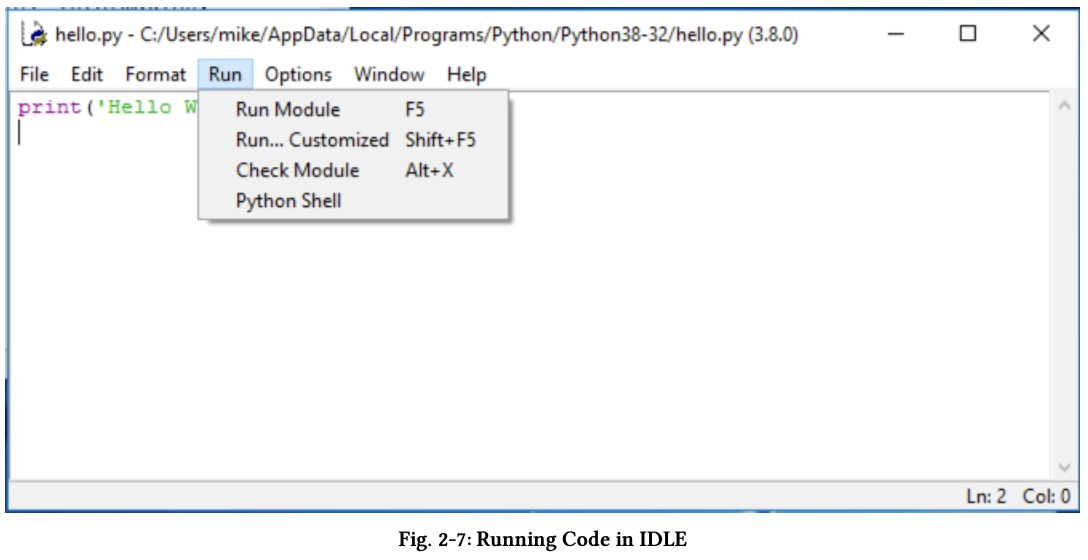1088x560 pixels.
Task: Minimize the hello.py window
Action: (x=895, y=34)
